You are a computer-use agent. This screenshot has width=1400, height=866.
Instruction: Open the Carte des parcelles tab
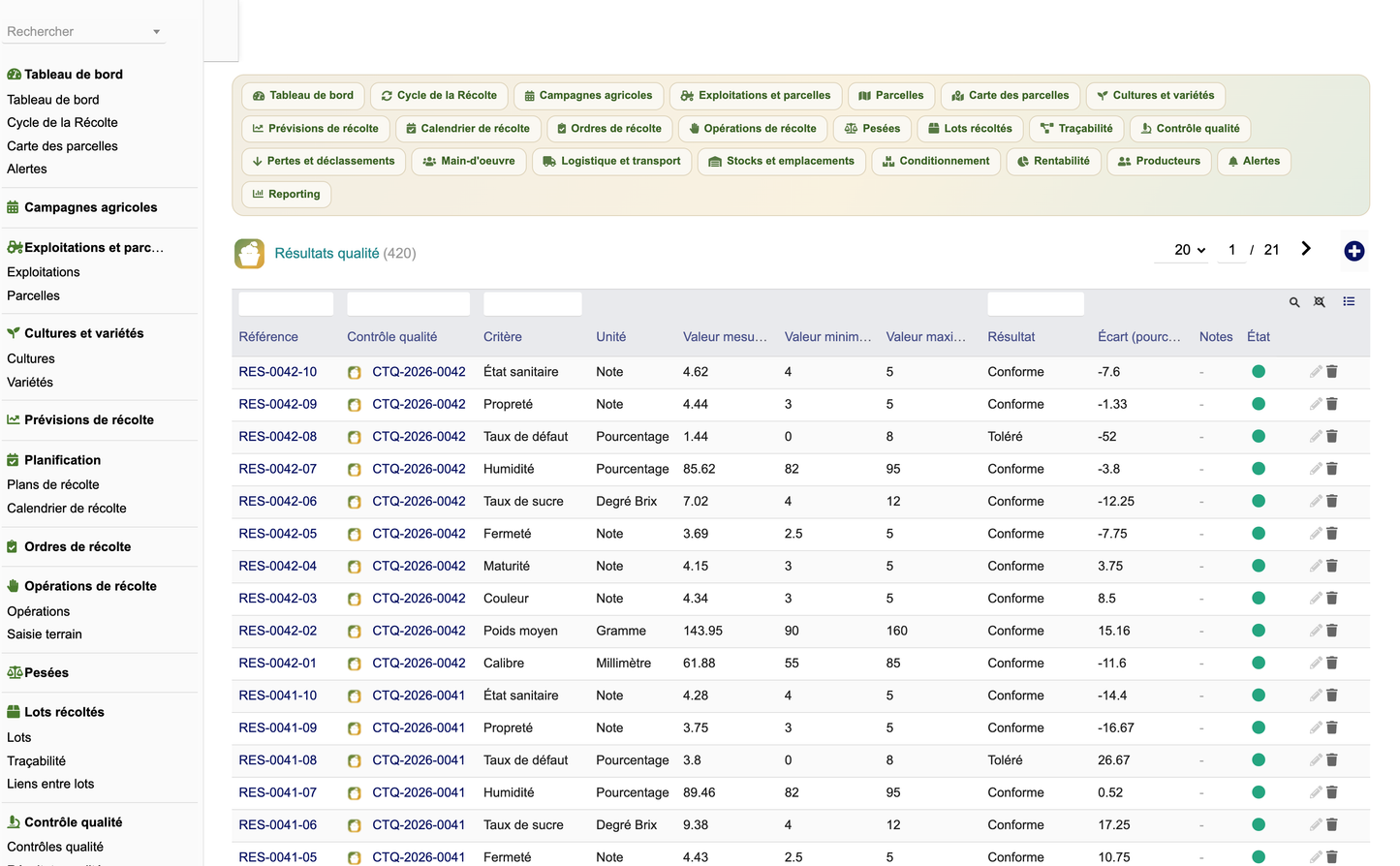[x=1011, y=96]
